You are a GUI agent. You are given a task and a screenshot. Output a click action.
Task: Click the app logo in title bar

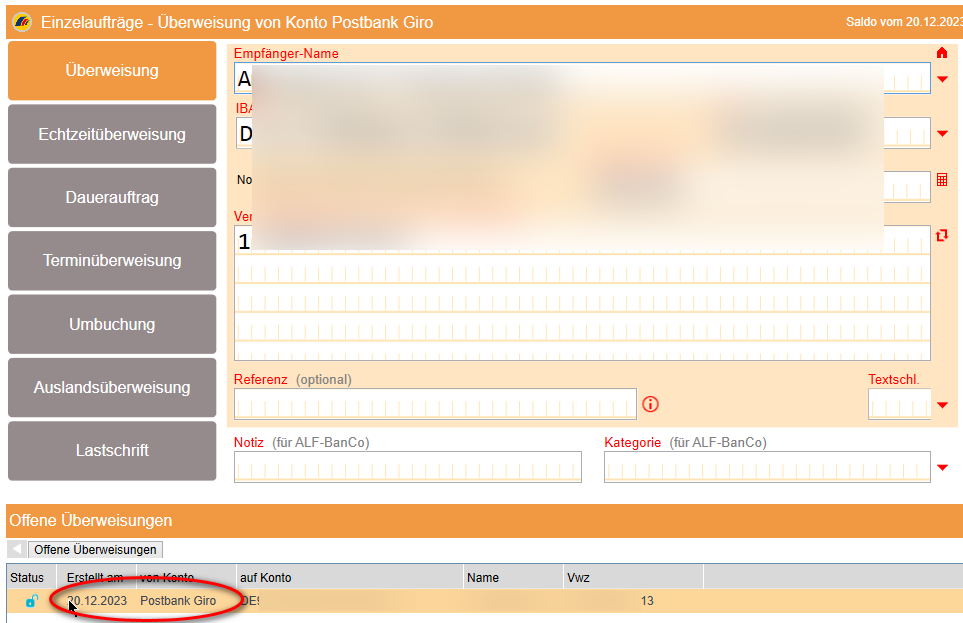pos(21,21)
